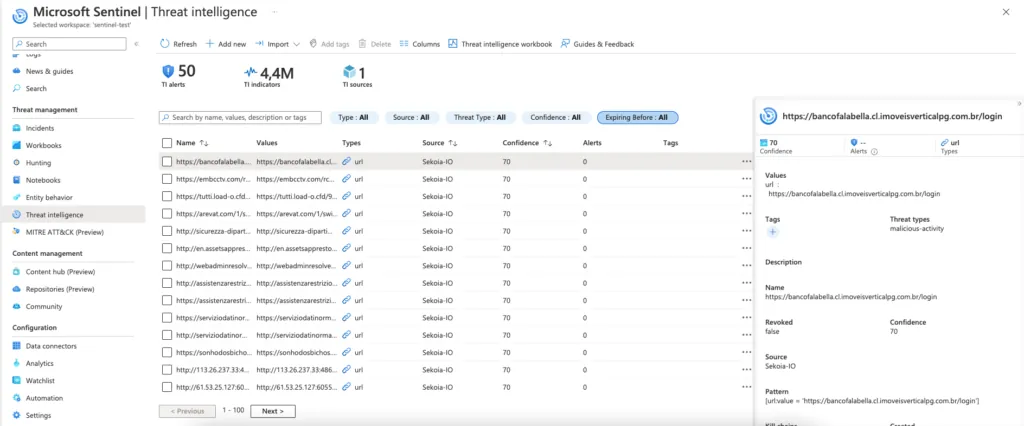Focus the sidebar Search box
Viewport: 1024px width, 426px height.
(69, 44)
